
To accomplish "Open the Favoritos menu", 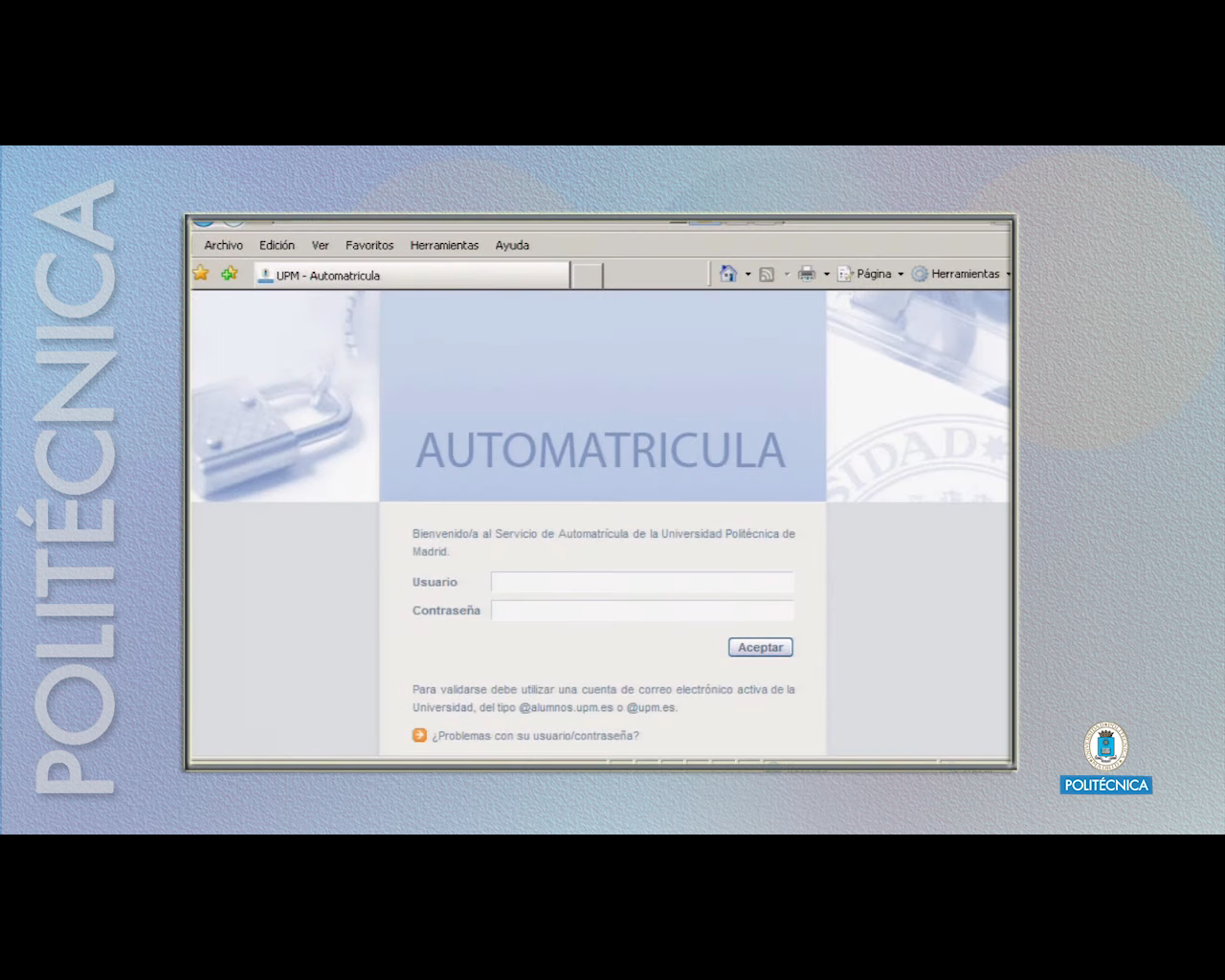I will click(x=369, y=245).
